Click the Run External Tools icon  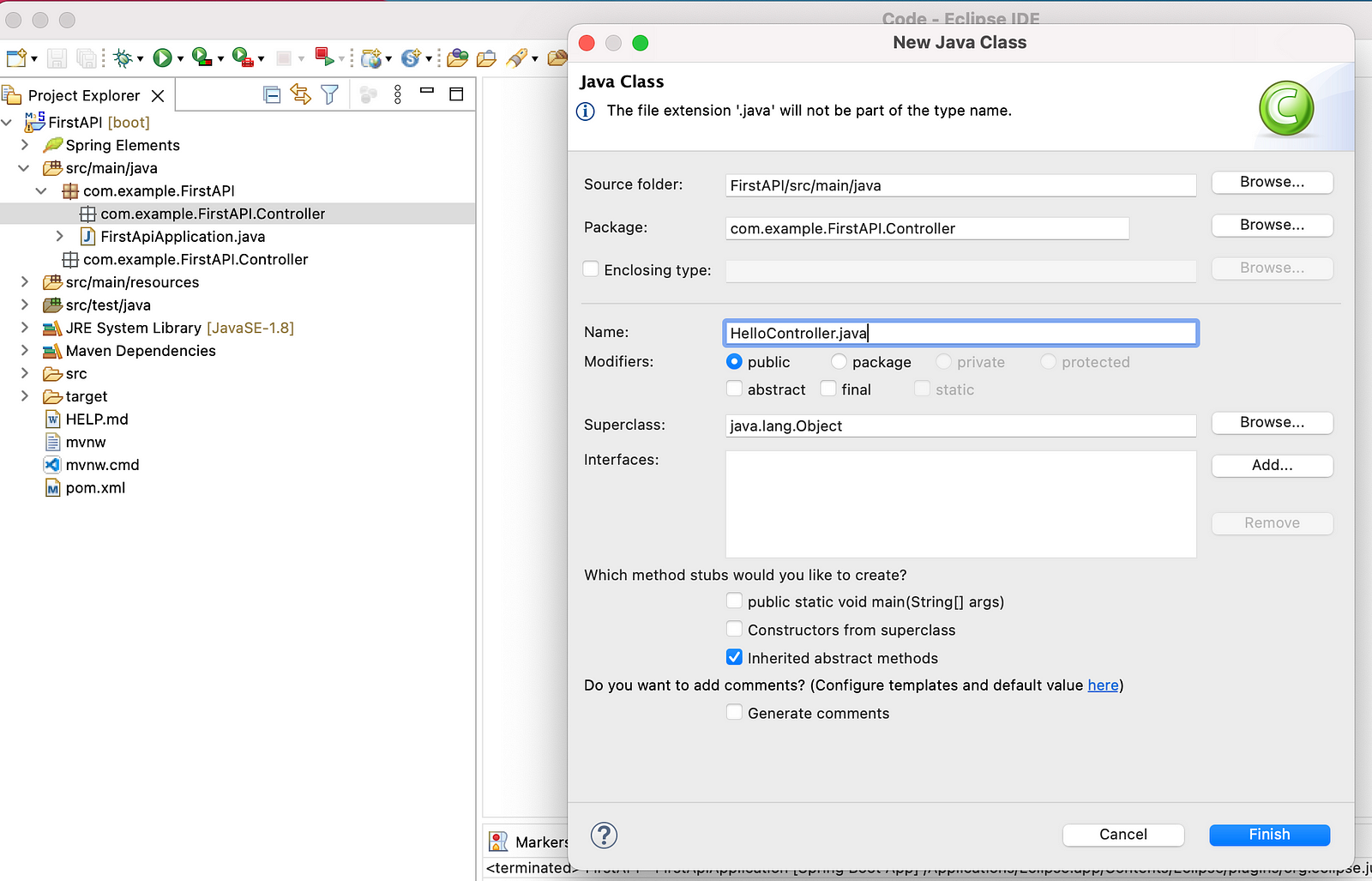click(243, 57)
